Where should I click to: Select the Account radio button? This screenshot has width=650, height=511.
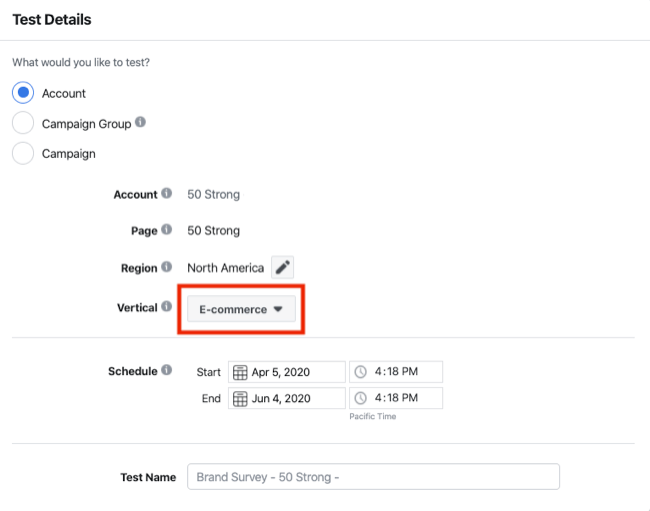(x=22, y=93)
